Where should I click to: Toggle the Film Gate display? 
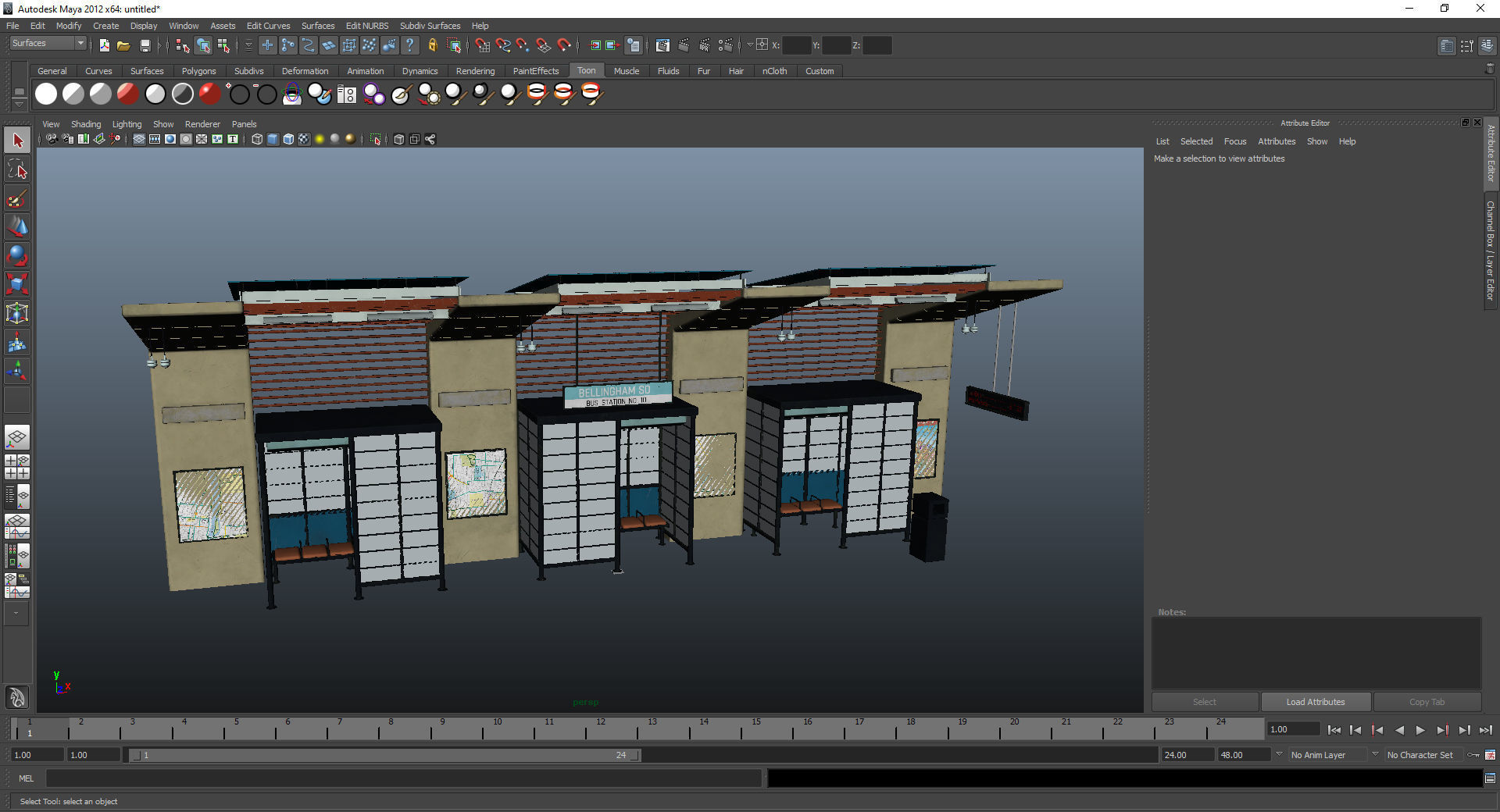pos(155,139)
